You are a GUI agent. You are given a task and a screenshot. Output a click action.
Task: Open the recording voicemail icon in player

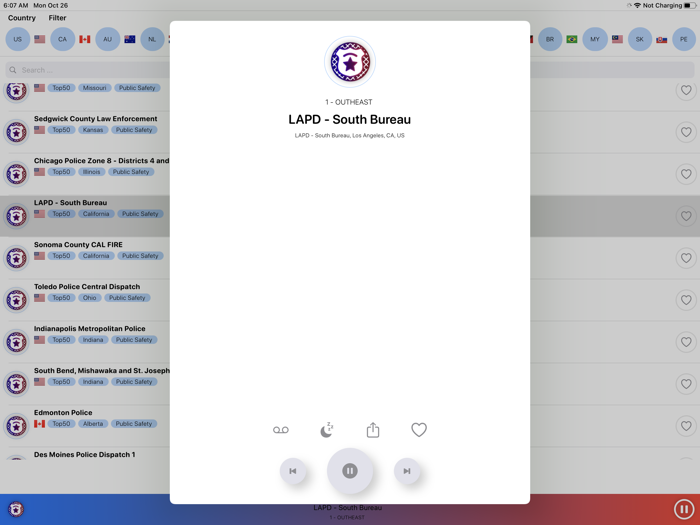pyautogui.click(x=281, y=430)
